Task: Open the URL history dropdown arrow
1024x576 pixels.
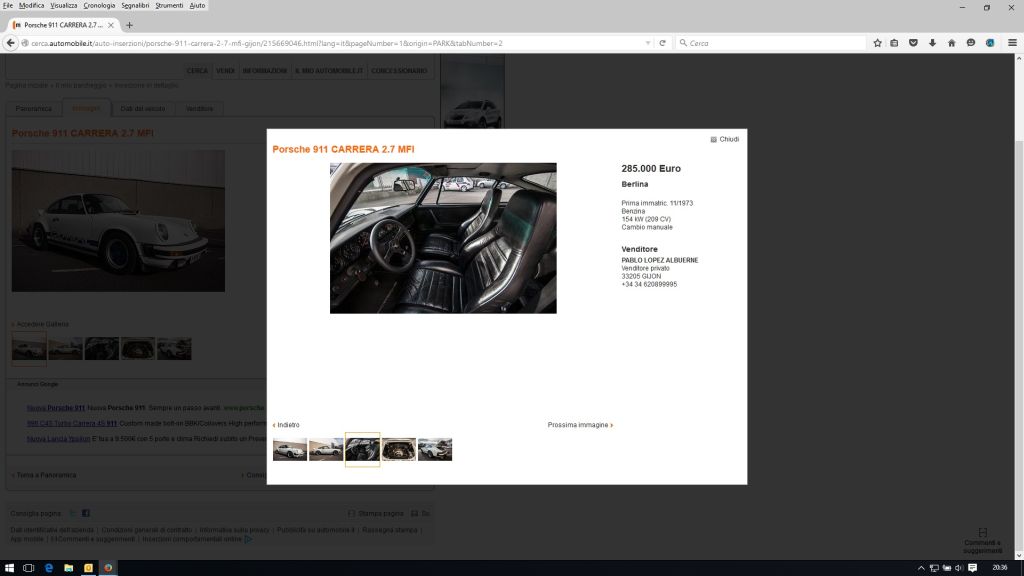Action: pyautogui.click(x=648, y=43)
